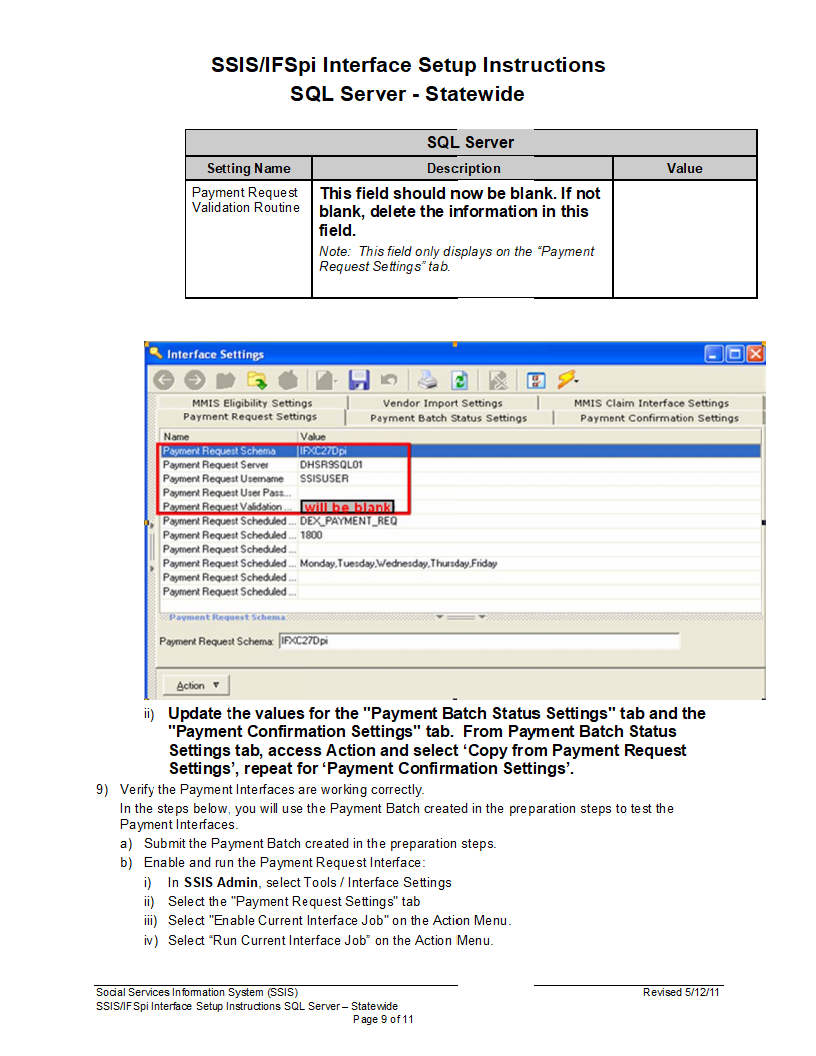Screen dimensions: 816x1056
Task: Close the Interface Settings window
Action: tap(755, 354)
